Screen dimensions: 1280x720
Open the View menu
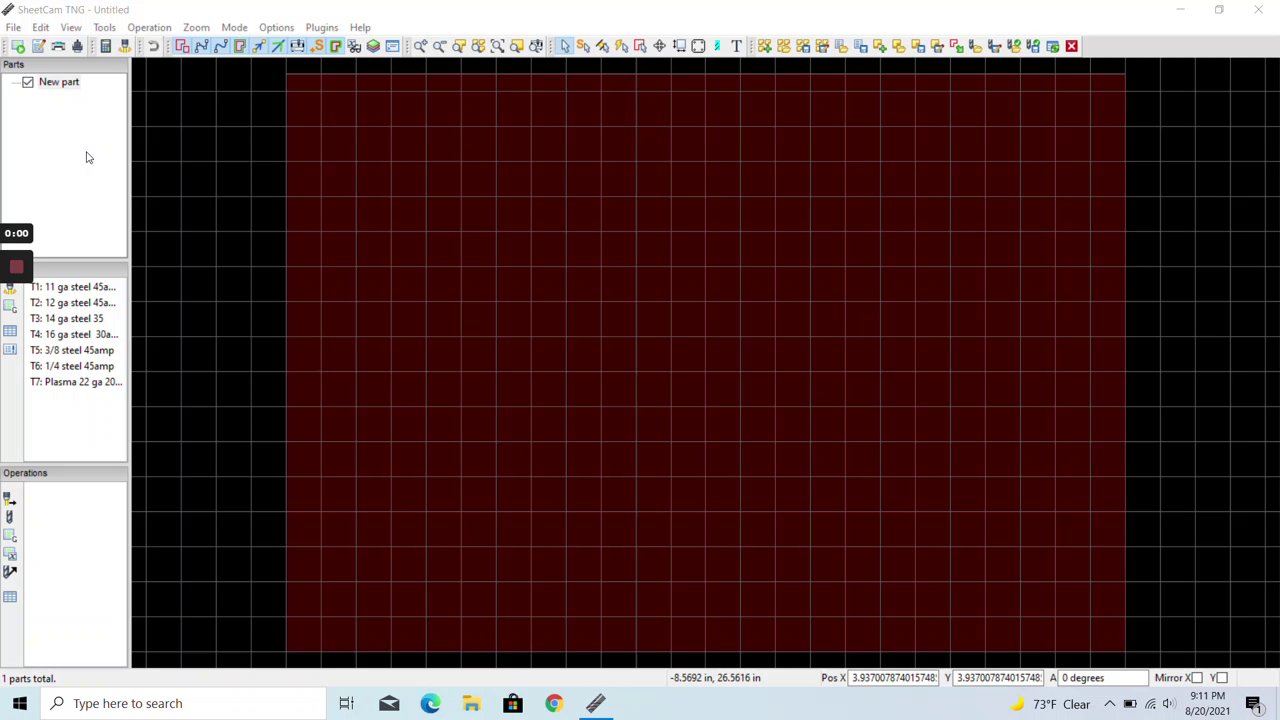pyautogui.click(x=71, y=27)
